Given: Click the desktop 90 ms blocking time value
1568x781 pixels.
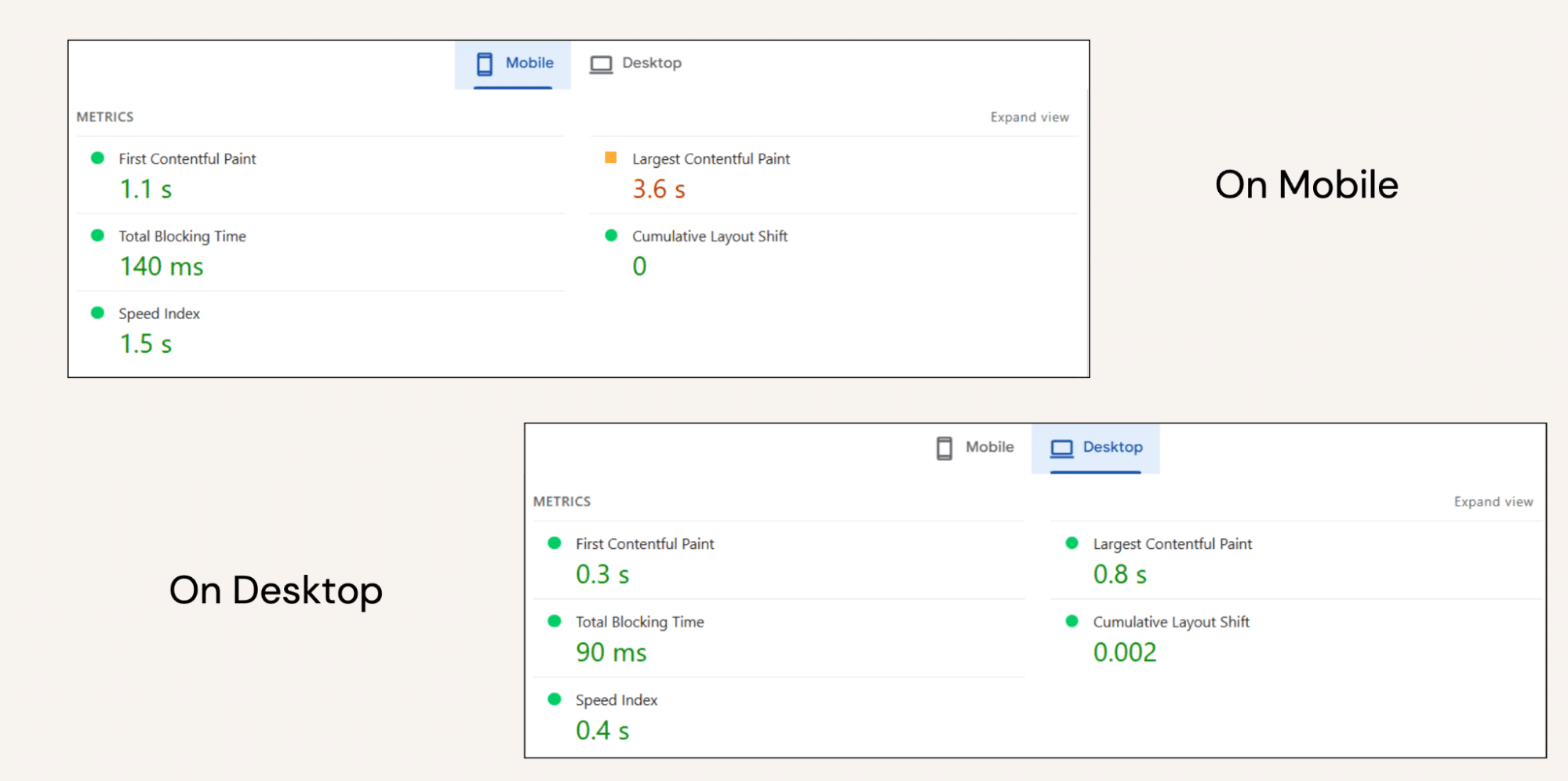Looking at the screenshot, I should pyautogui.click(x=611, y=652).
